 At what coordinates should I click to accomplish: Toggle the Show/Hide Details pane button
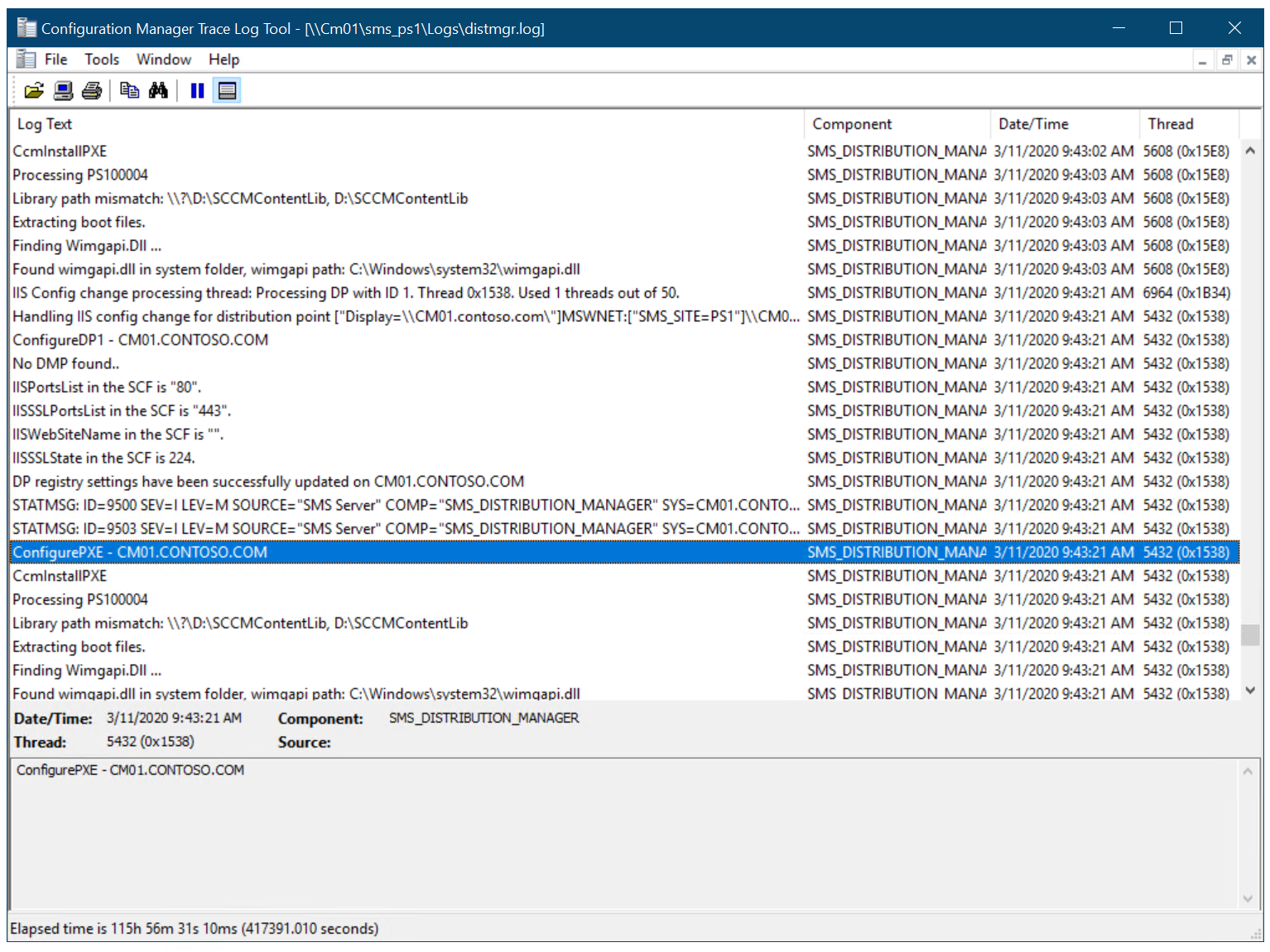pos(227,91)
